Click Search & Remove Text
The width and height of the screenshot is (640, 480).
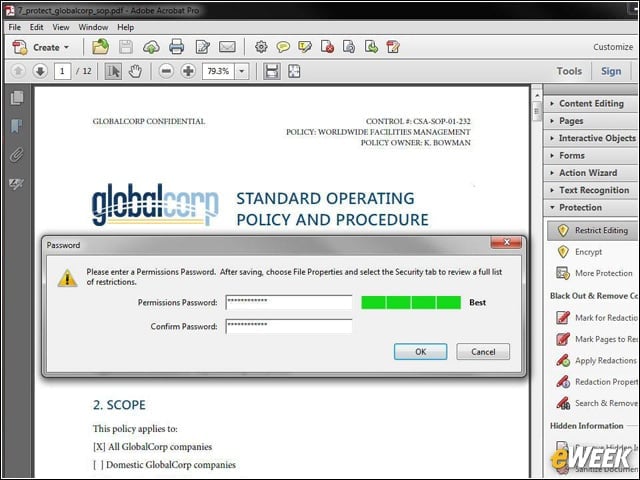pos(597,403)
